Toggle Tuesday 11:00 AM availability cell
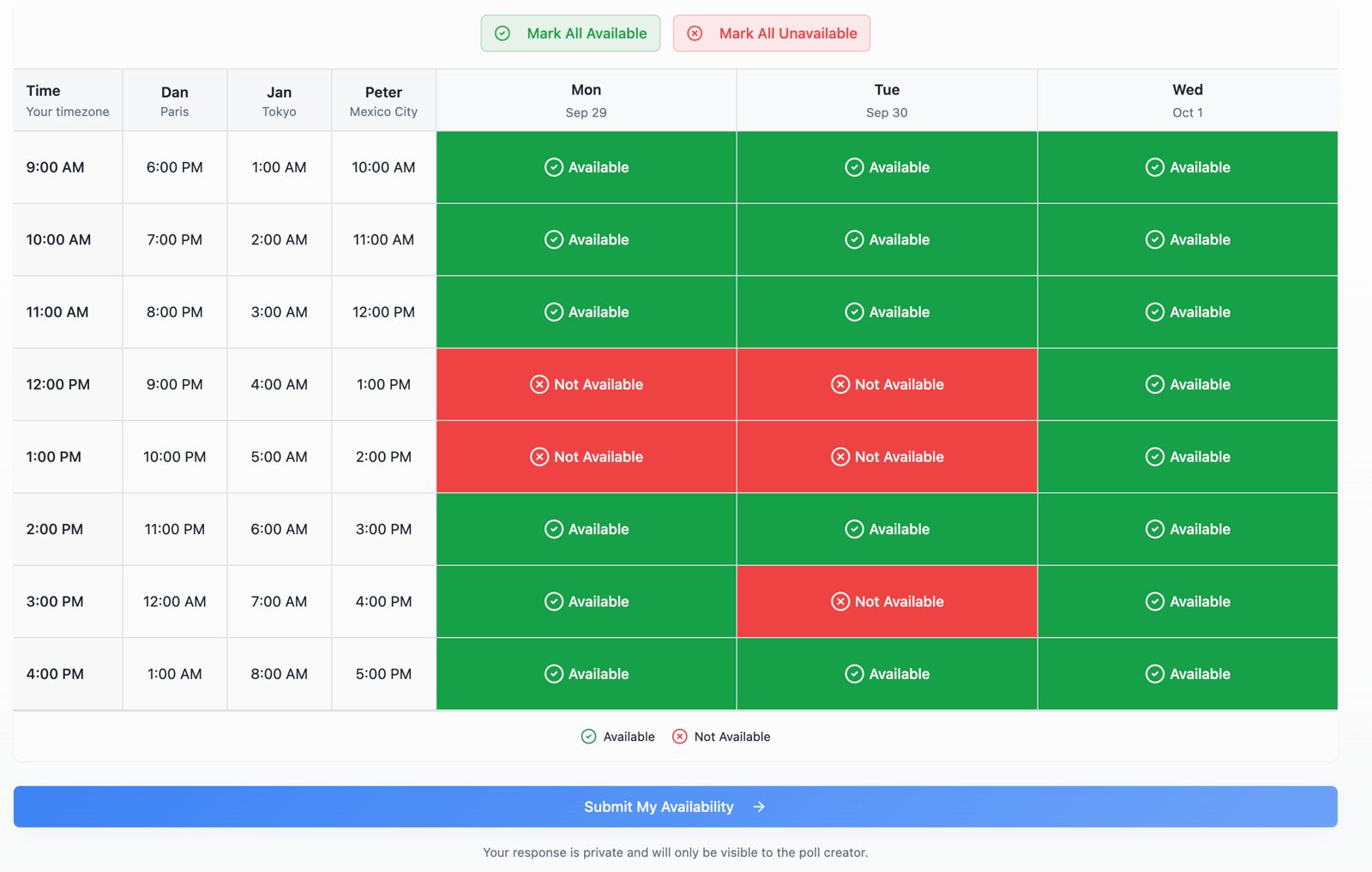Image resolution: width=1372 pixels, height=872 pixels. 887,312
